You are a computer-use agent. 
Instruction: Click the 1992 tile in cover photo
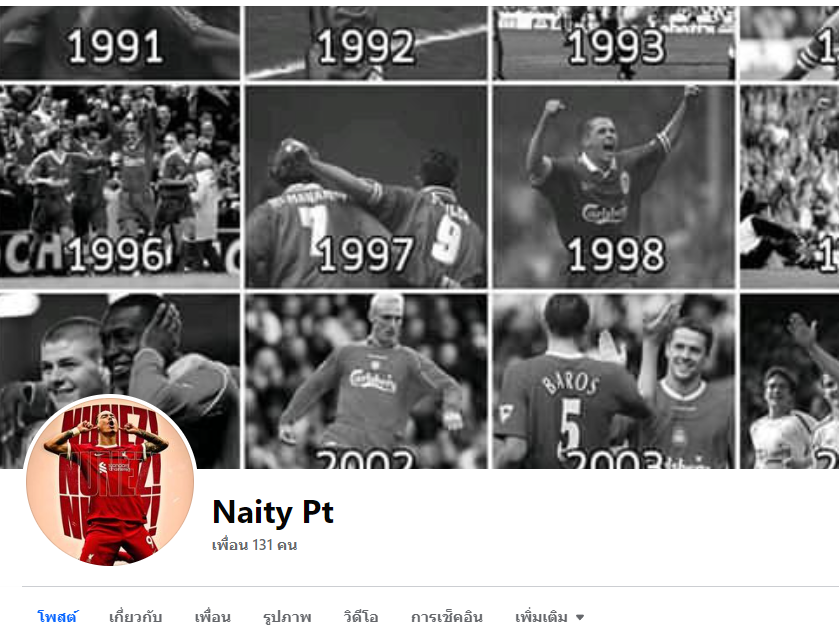click(x=366, y=42)
